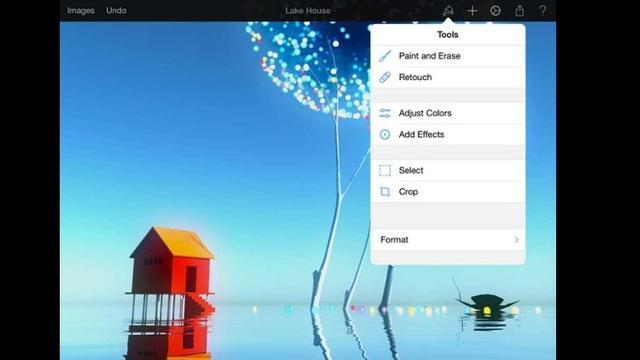Click the Paint and Erase brush icon
The width and height of the screenshot is (640, 360).
(385, 56)
